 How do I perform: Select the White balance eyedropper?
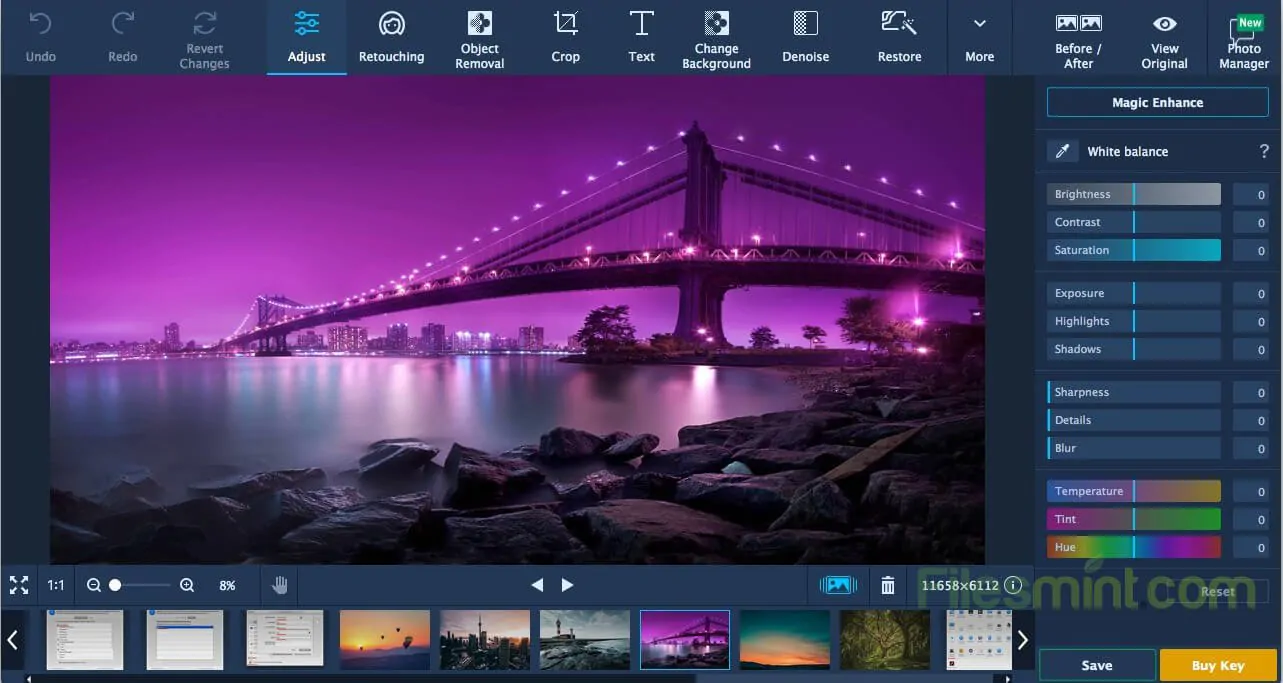tap(1063, 151)
